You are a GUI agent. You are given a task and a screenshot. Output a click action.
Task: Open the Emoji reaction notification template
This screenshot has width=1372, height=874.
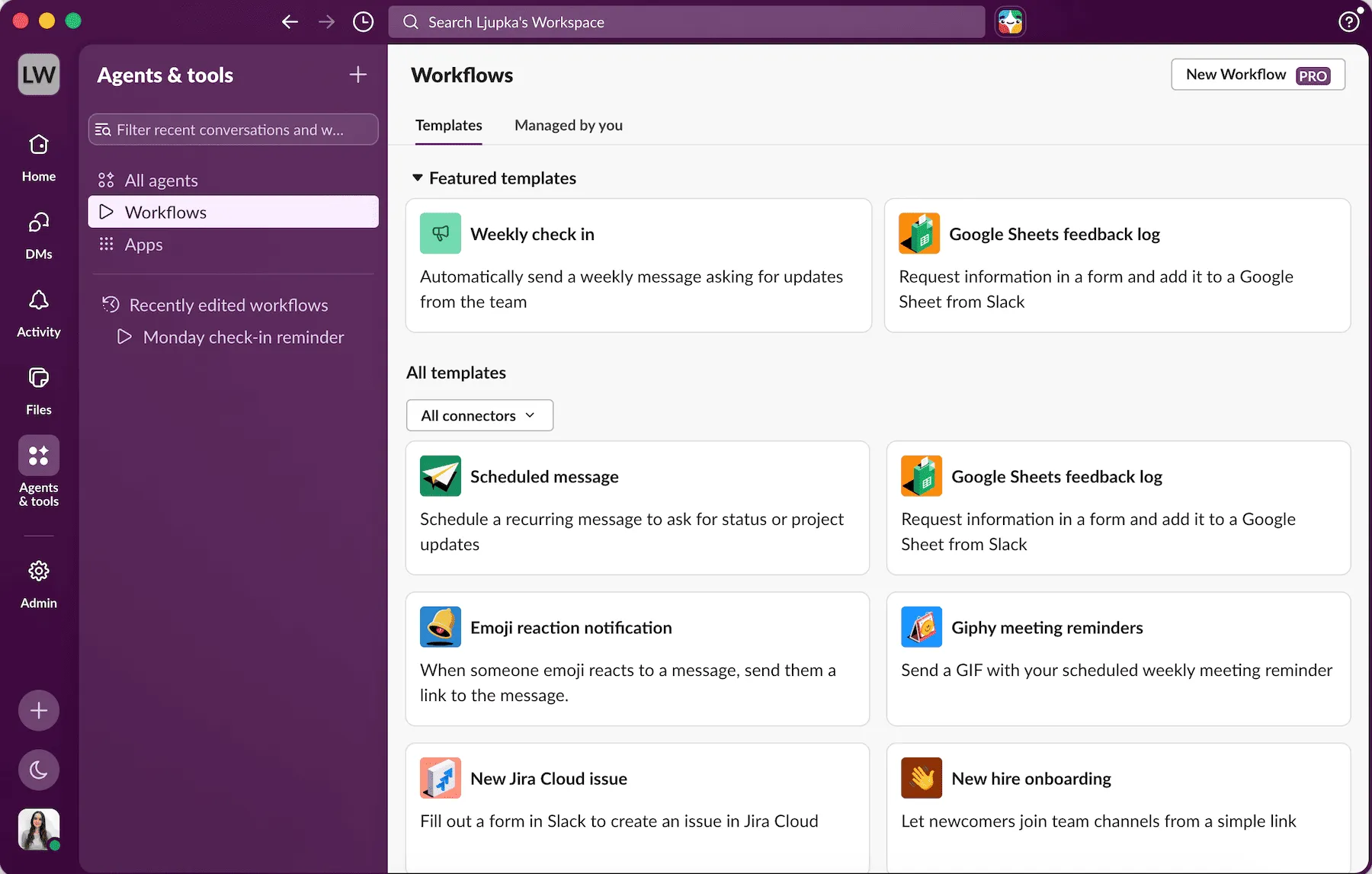click(637, 658)
